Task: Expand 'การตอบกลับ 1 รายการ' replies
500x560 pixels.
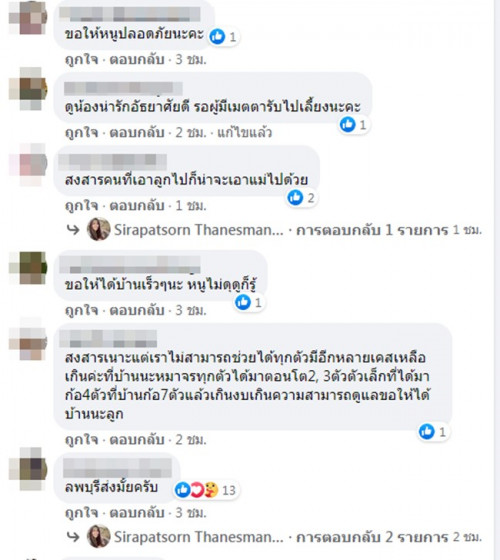Action: (x=372, y=230)
